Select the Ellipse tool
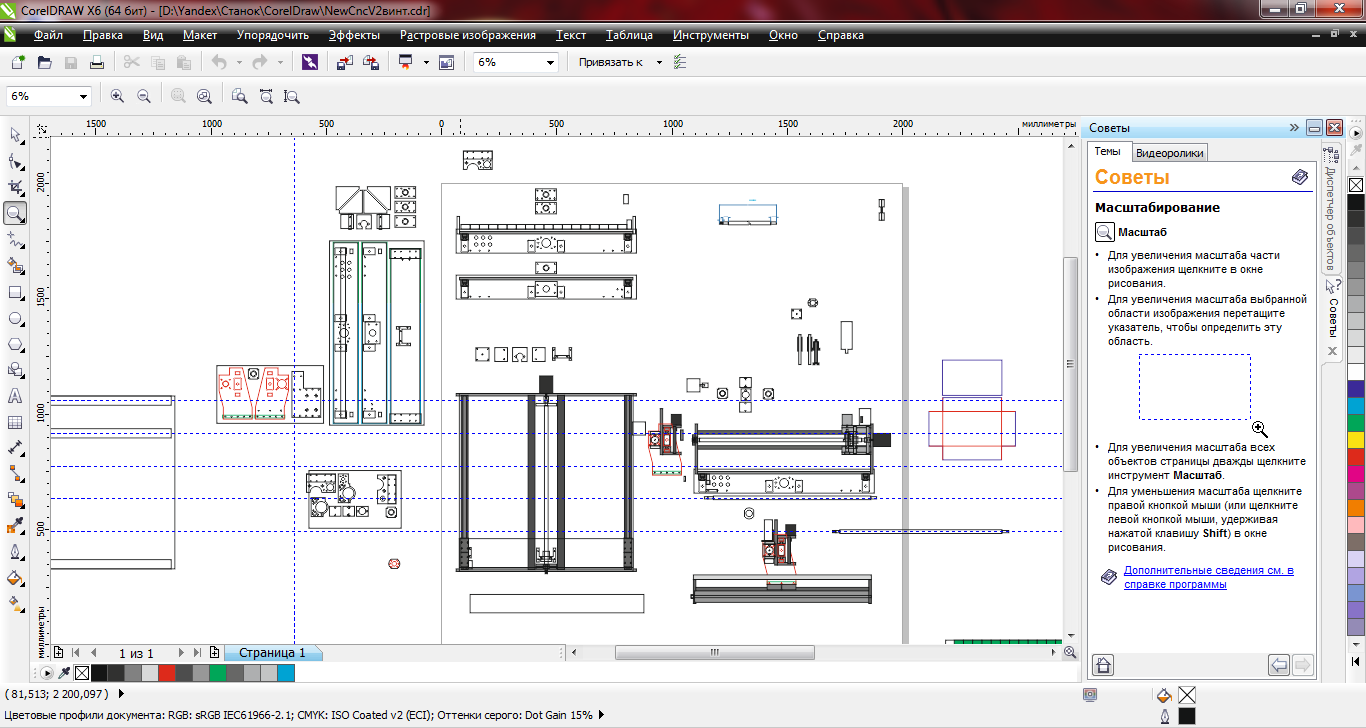 point(15,318)
